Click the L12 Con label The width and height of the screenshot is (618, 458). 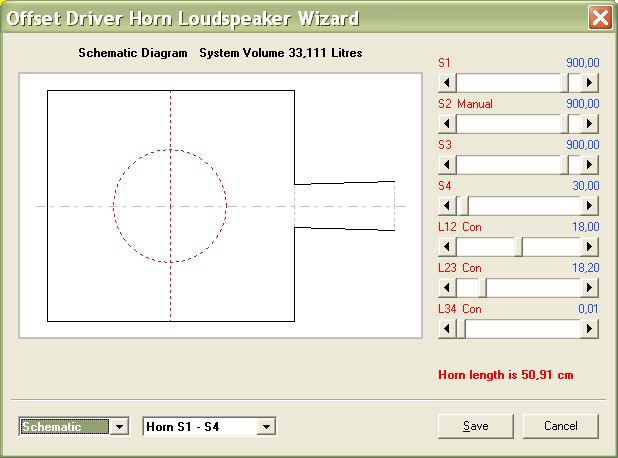point(460,227)
